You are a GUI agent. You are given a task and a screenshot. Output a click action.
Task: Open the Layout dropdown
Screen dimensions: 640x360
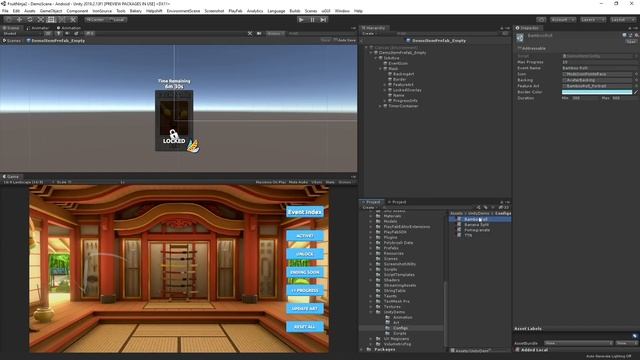click(622, 20)
